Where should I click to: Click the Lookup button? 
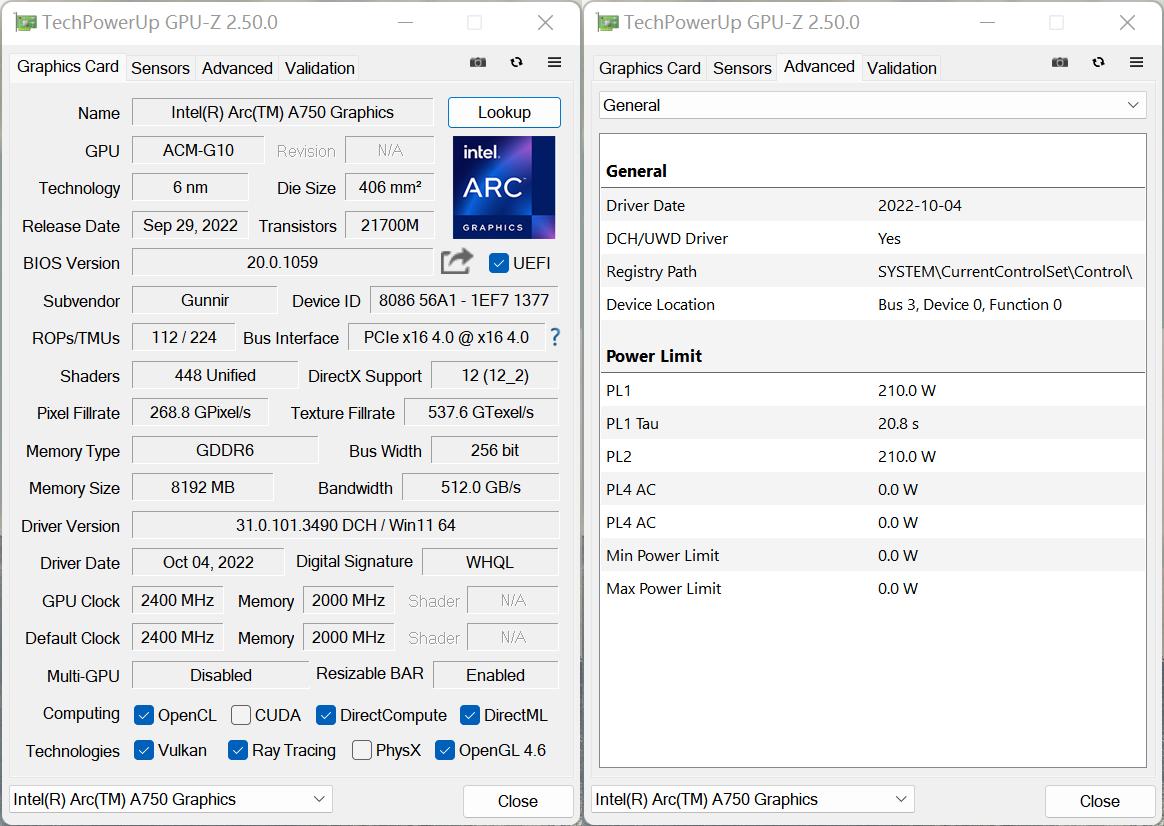point(504,112)
